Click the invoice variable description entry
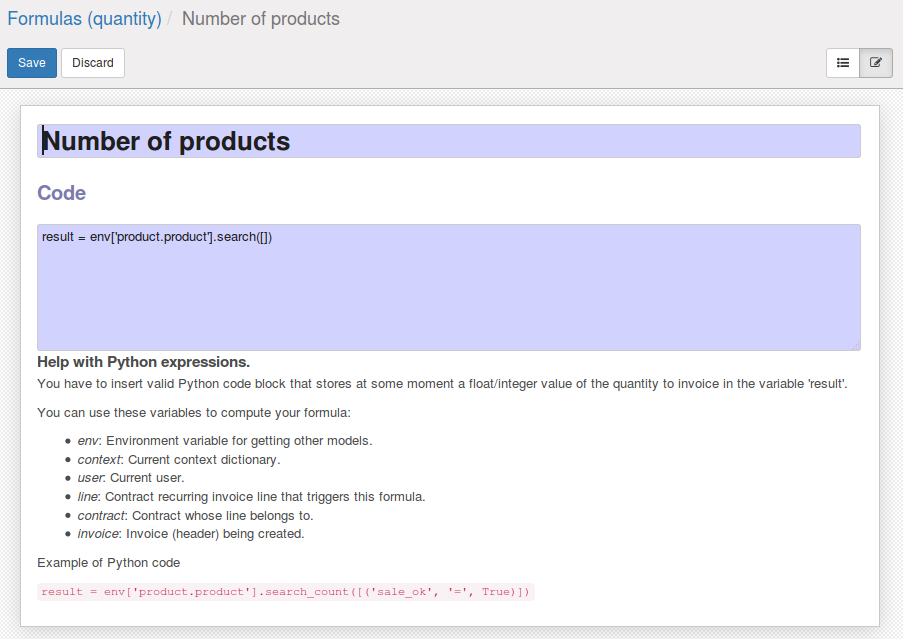 [190, 534]
